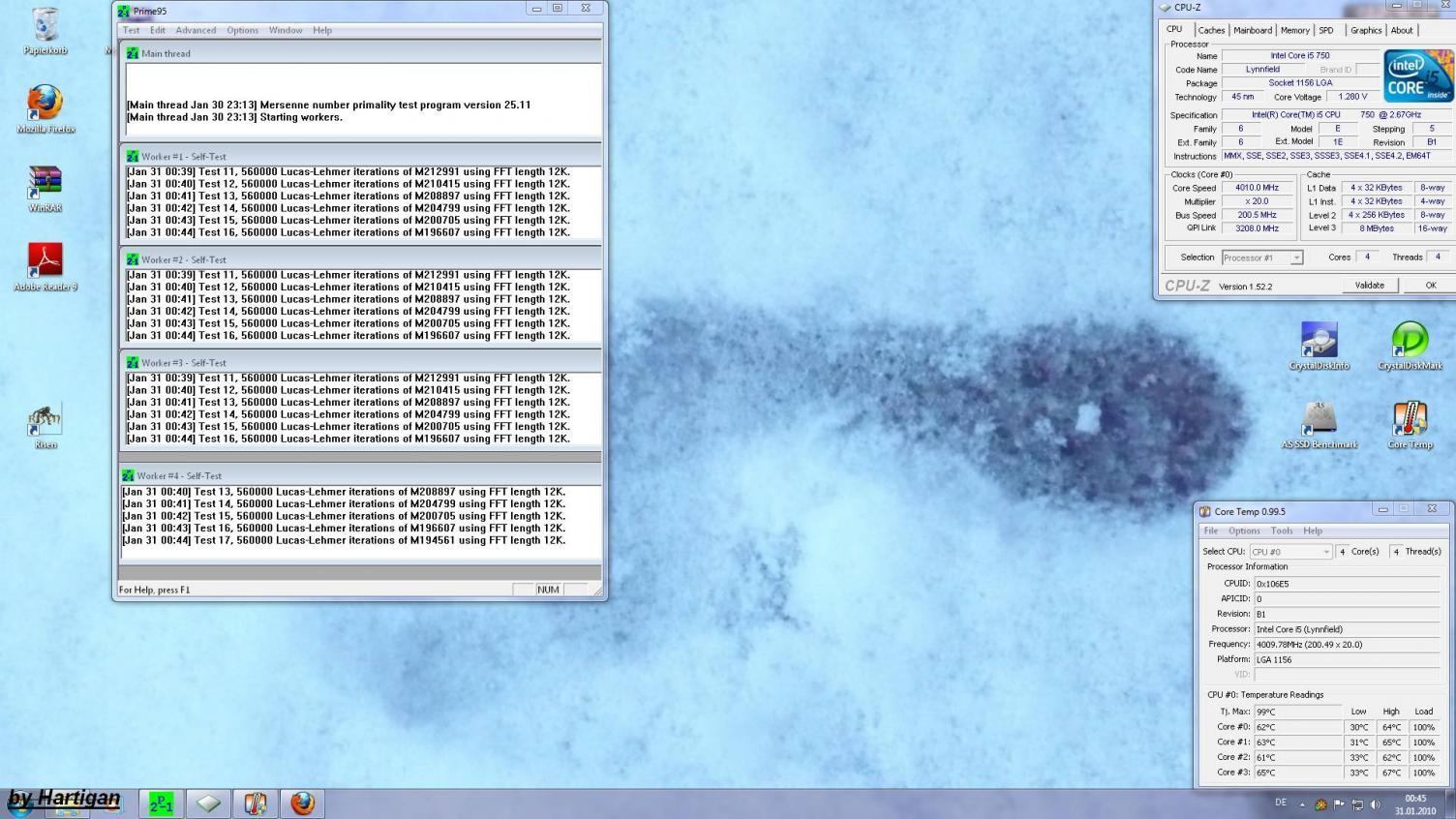
Task: Open the Options menu in Prime95
Action: [242, 30]
